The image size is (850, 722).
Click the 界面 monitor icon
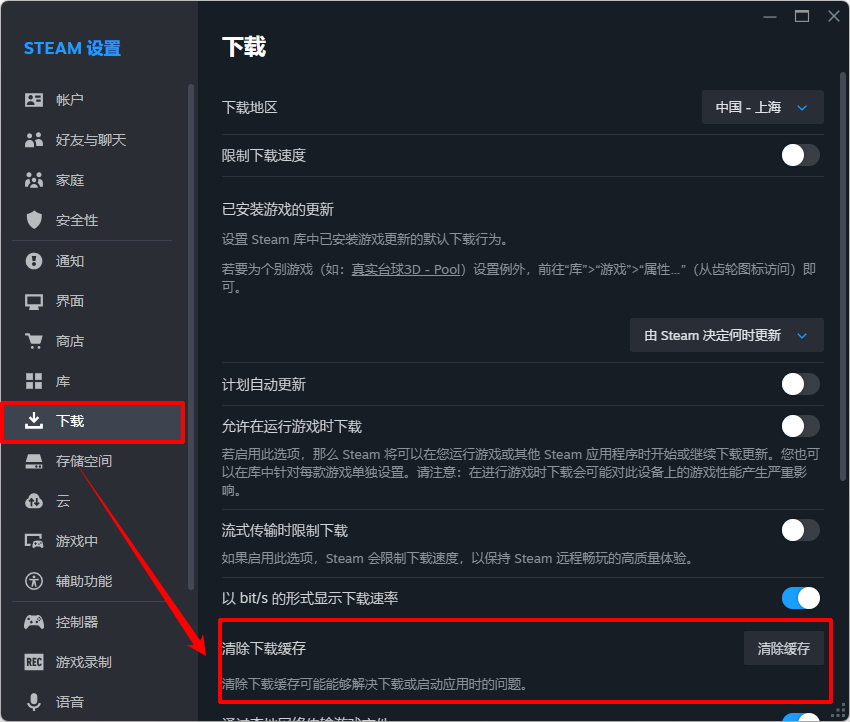pyautogui.click(x=34, y=301)
